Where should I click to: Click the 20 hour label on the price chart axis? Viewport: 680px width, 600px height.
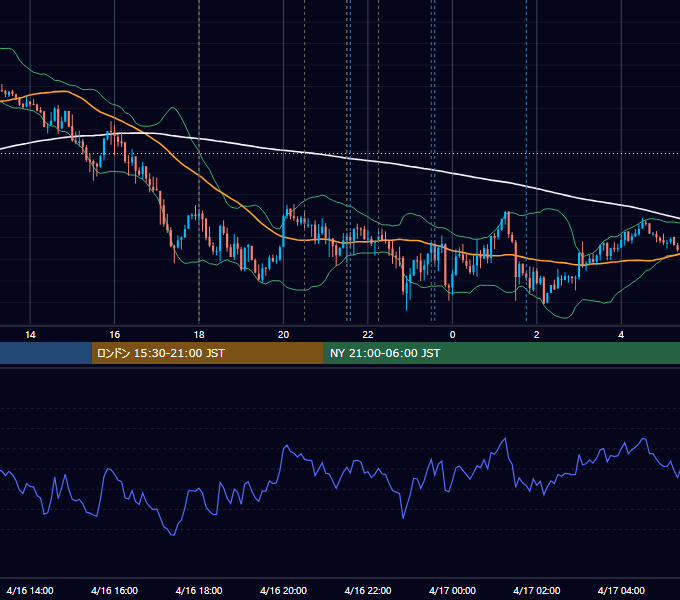pos(283,335)
